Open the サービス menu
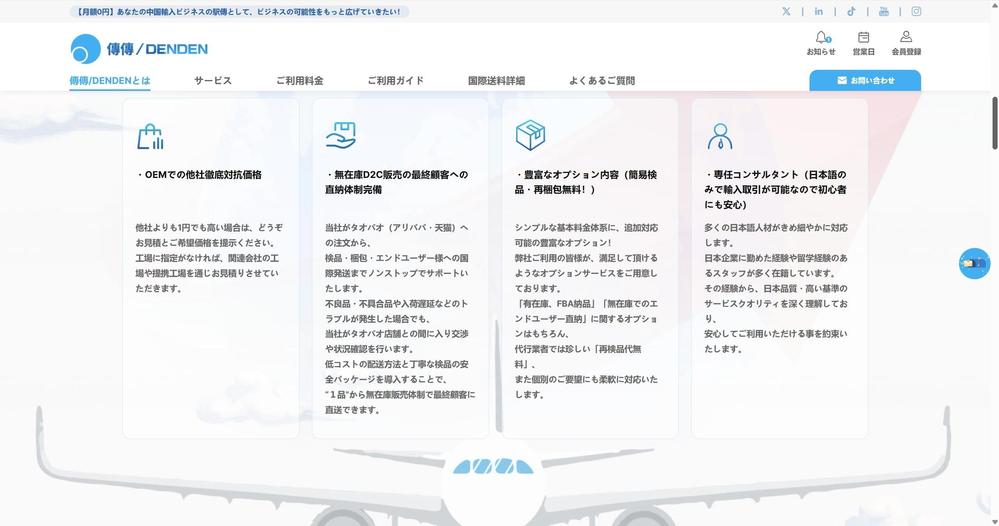 point(213,81)
